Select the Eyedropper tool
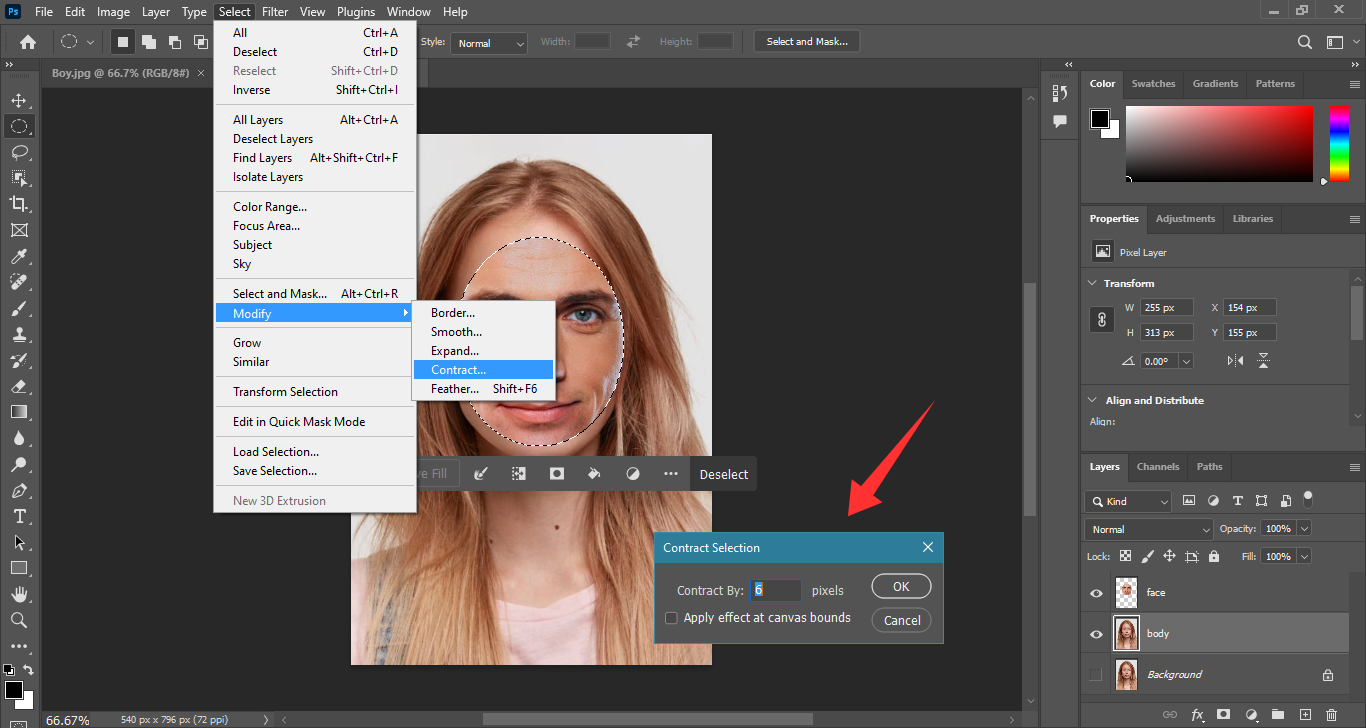 (19, 256)
